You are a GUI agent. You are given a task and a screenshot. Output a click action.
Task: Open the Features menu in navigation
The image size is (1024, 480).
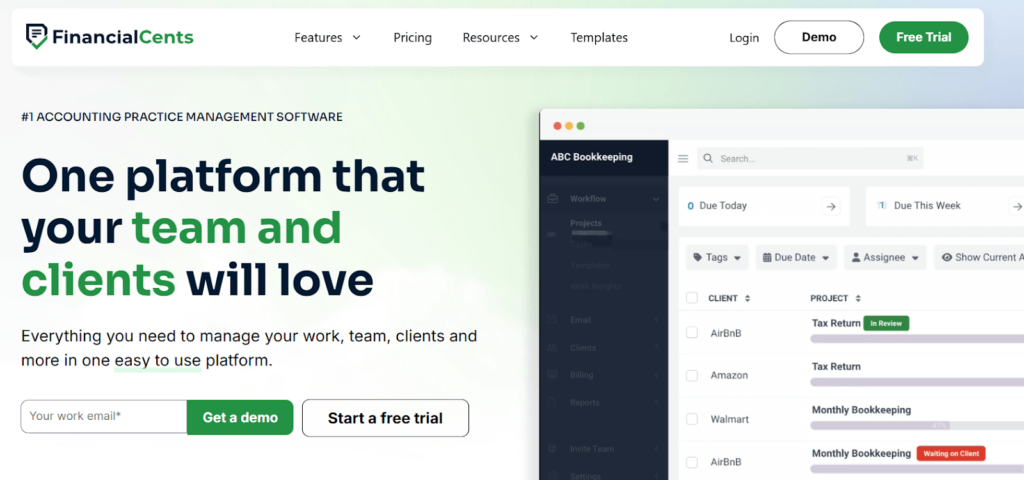327,38
